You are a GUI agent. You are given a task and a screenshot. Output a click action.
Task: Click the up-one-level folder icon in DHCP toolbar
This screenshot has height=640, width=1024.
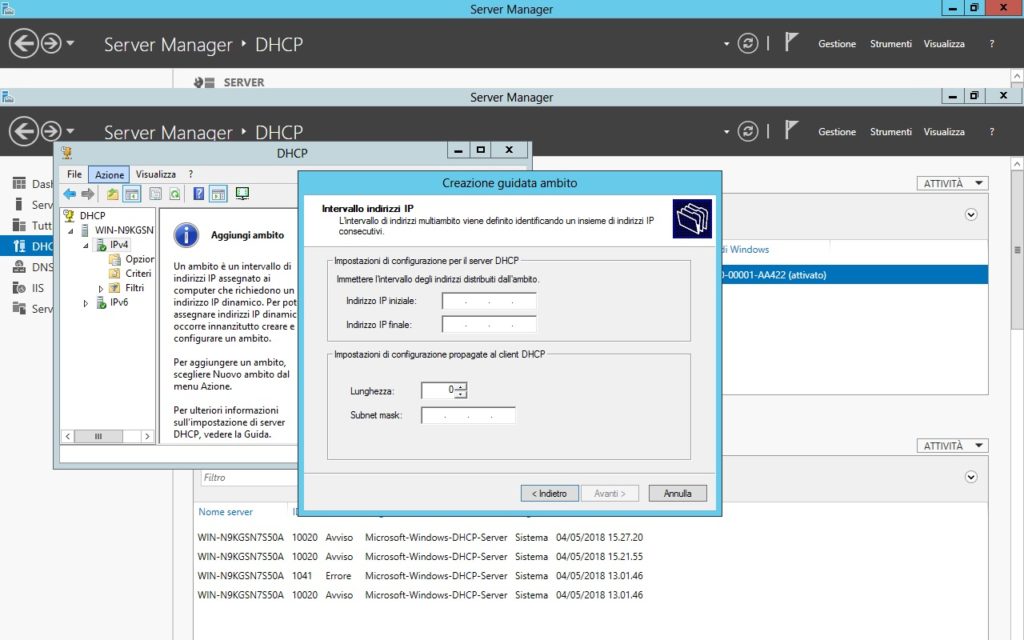112,194
